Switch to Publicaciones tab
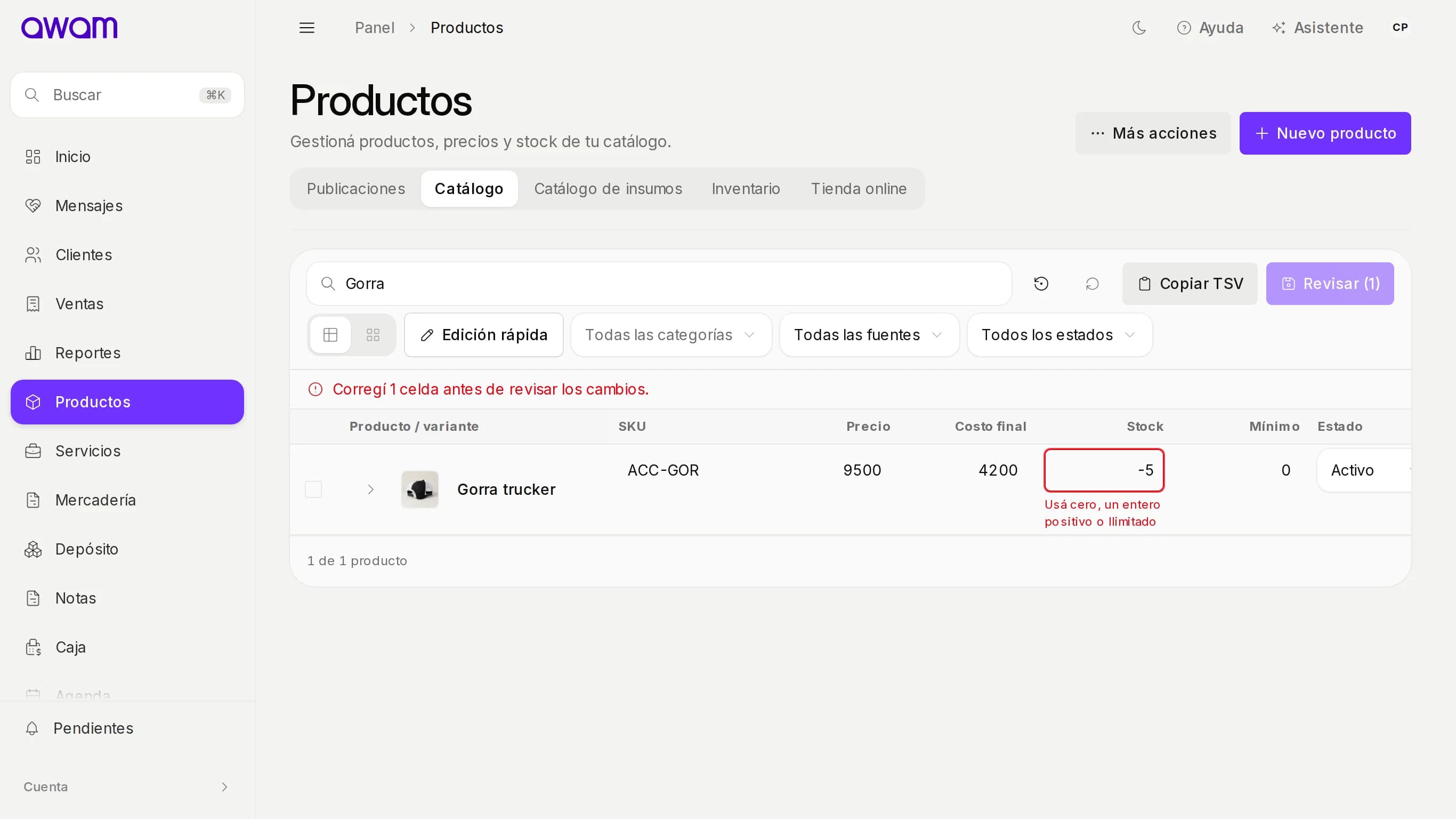 (x=356, y=189)
